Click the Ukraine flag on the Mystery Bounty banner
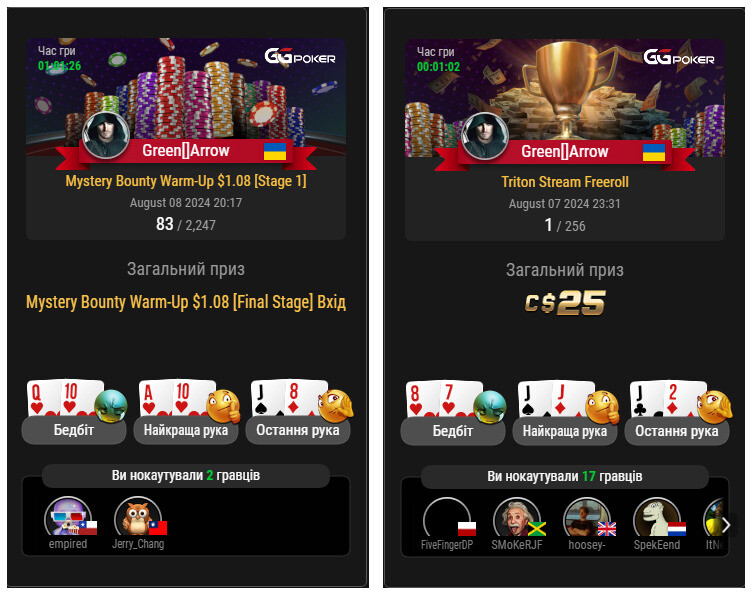The image size is (752, 595). 275,151
